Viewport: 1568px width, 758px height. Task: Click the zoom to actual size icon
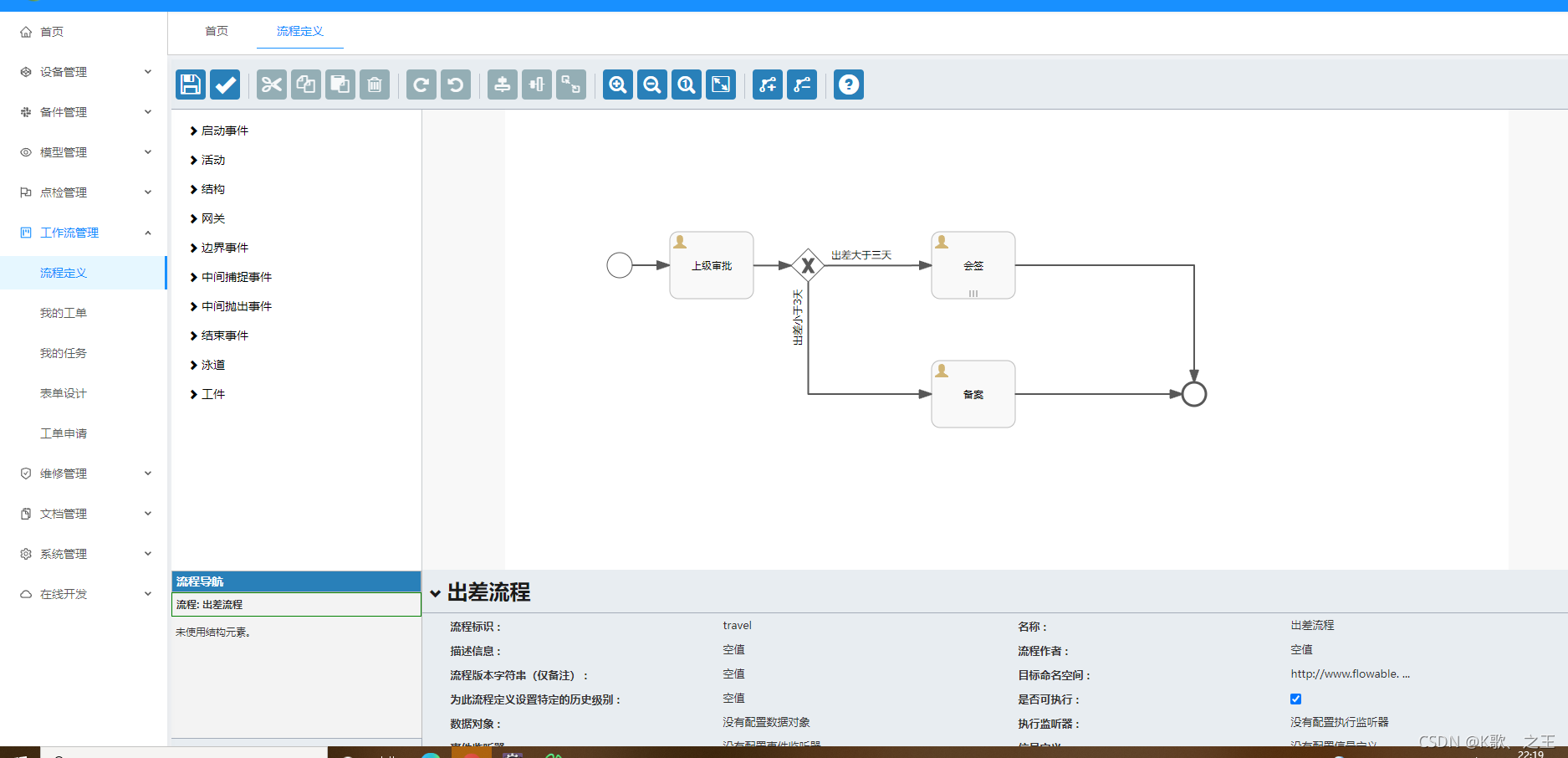[x=687, y=85]
